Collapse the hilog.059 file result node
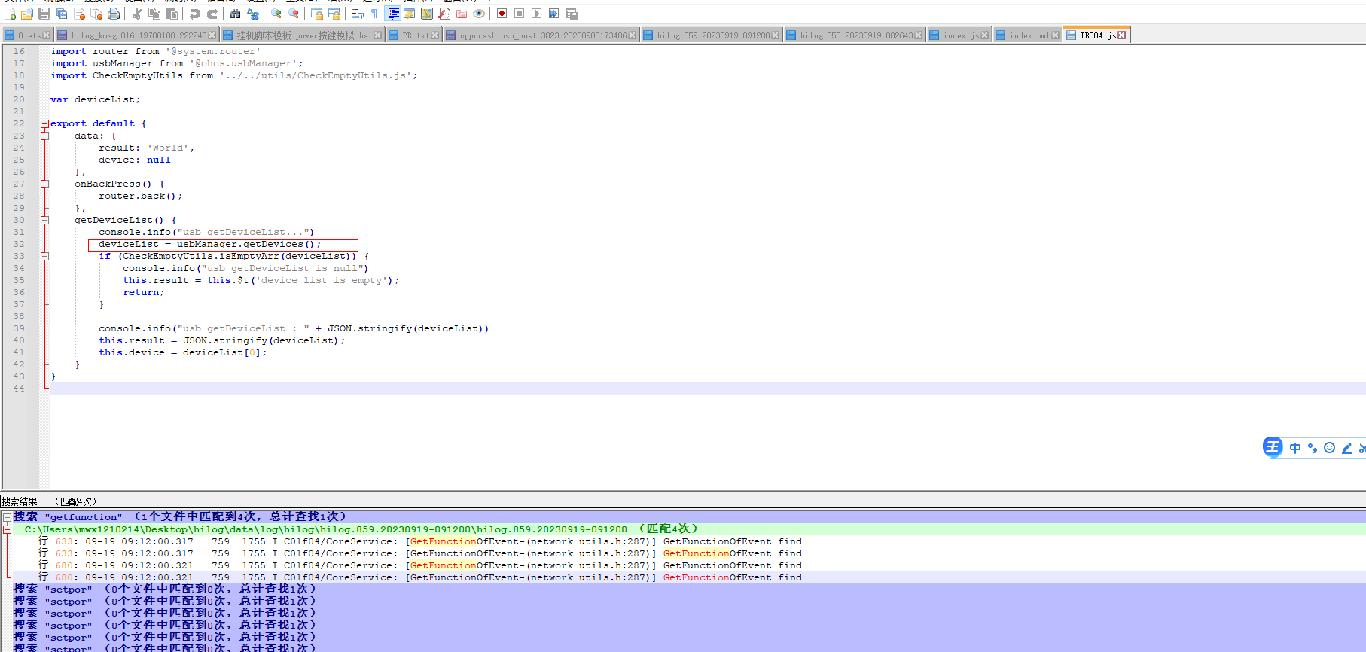Screen dimensions: 1366x652 coord(7,530)
